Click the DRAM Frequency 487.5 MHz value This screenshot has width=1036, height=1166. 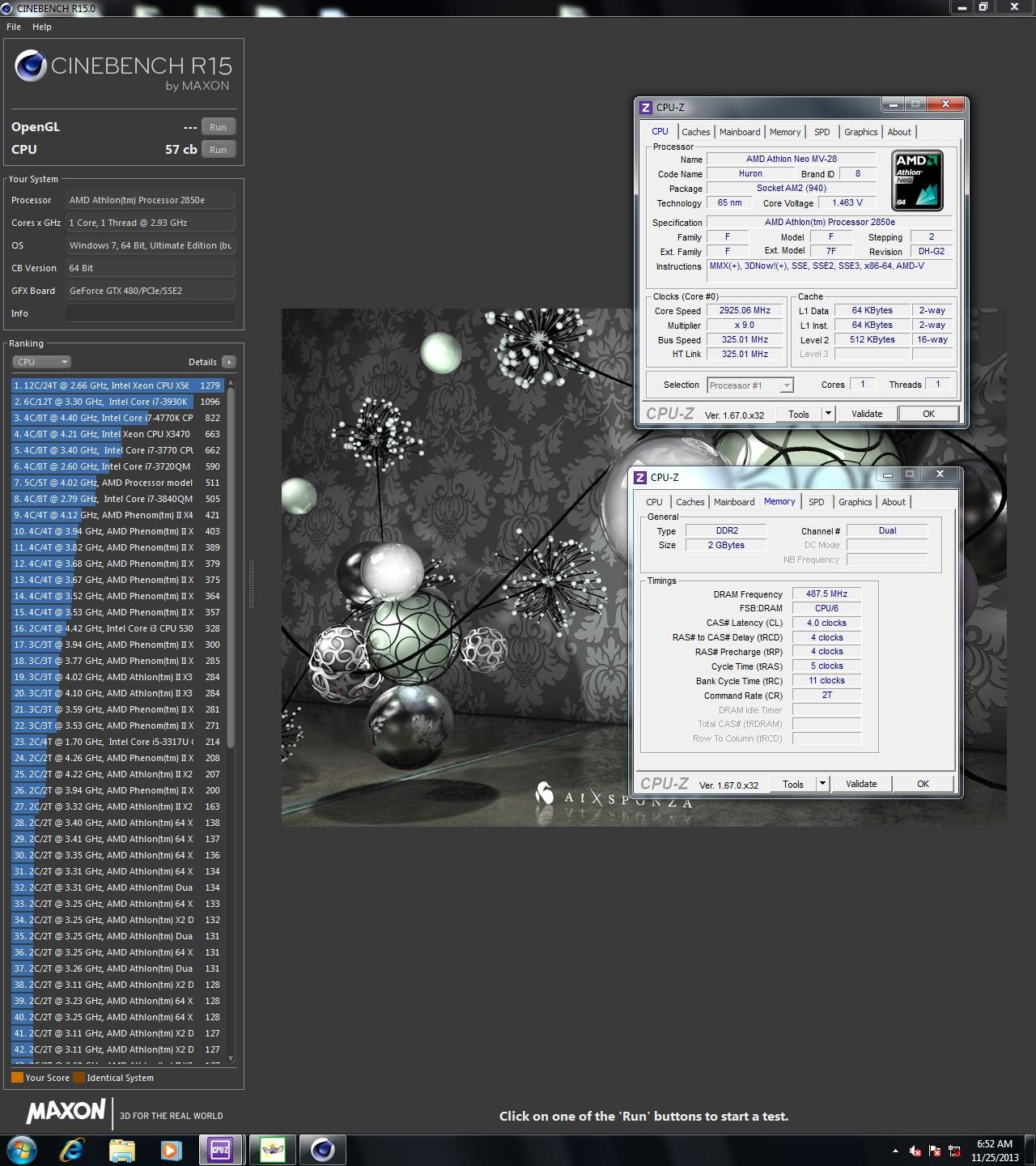tap(826, 594)
